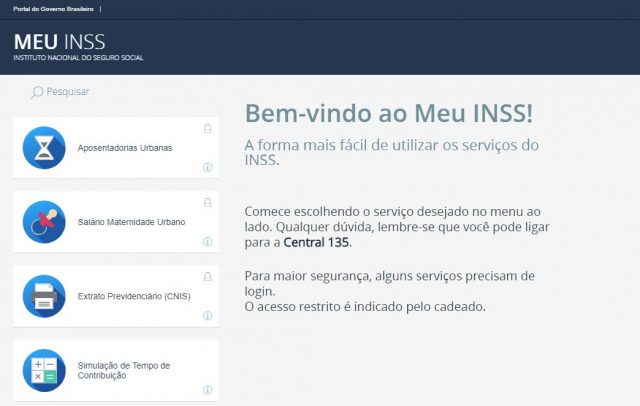The image size is (640, 406).
Task: Show info for Simulação de Tempo de Contribuição
Action: point(207,390)
